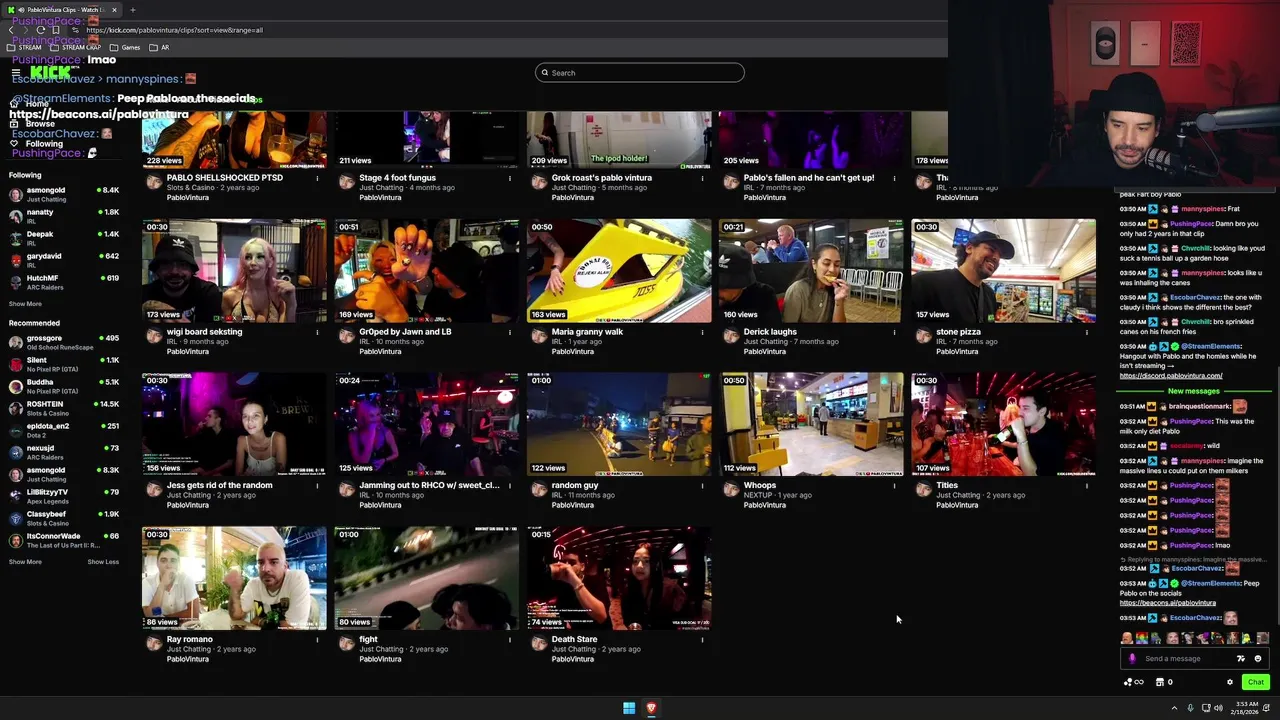Click the address bar URL
Screen dimensions: 1280x720
175,30
